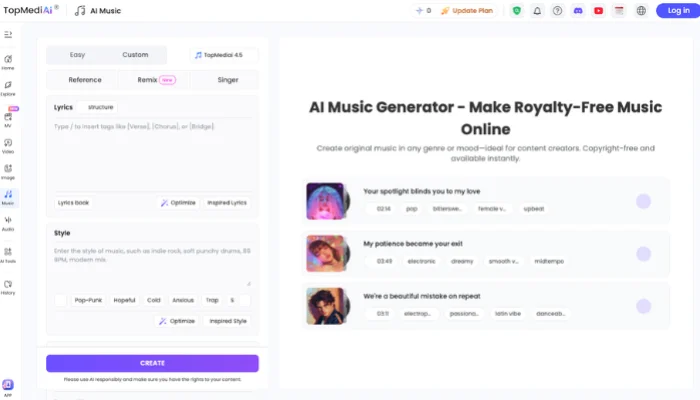Play "Your spotlight blinds you to my love"
The image size is (700, 400).
click(643, 201)
